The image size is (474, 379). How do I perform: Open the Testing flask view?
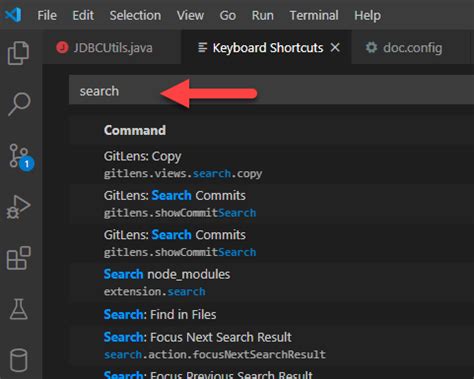point(19,309)
